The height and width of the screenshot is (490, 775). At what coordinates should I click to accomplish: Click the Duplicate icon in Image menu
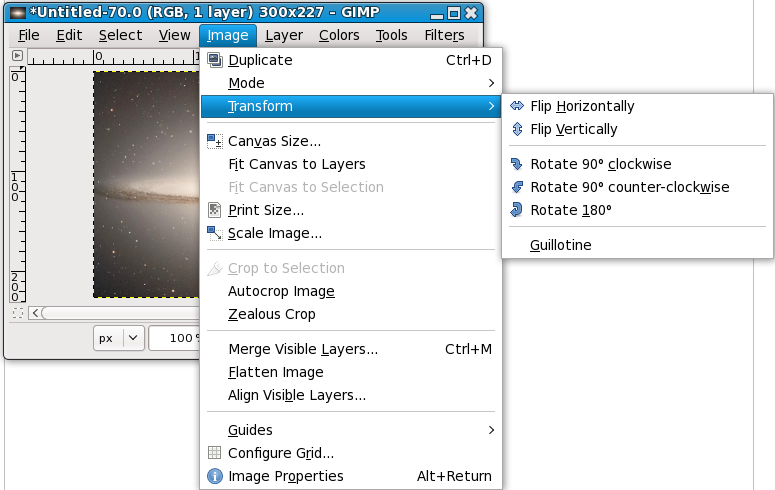click(x=214, y=60)
